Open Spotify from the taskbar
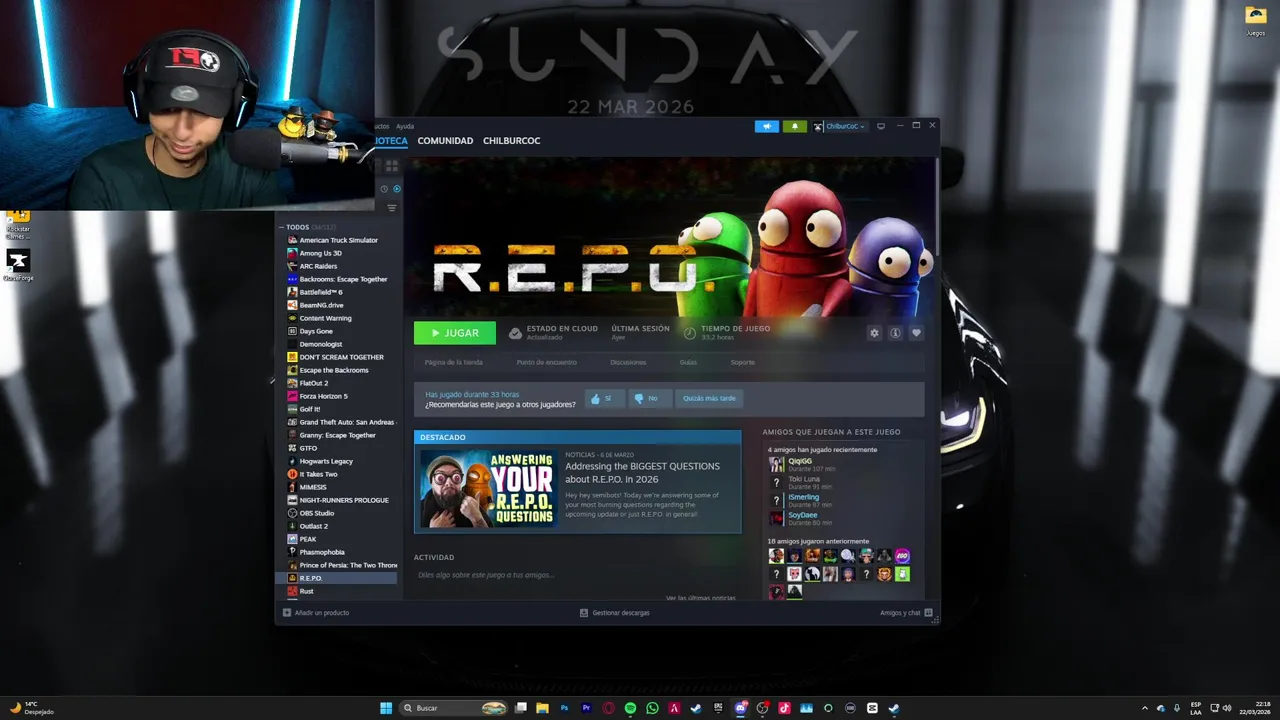The height and width of the screenshot is (720, 1280). tap(630, 708)
